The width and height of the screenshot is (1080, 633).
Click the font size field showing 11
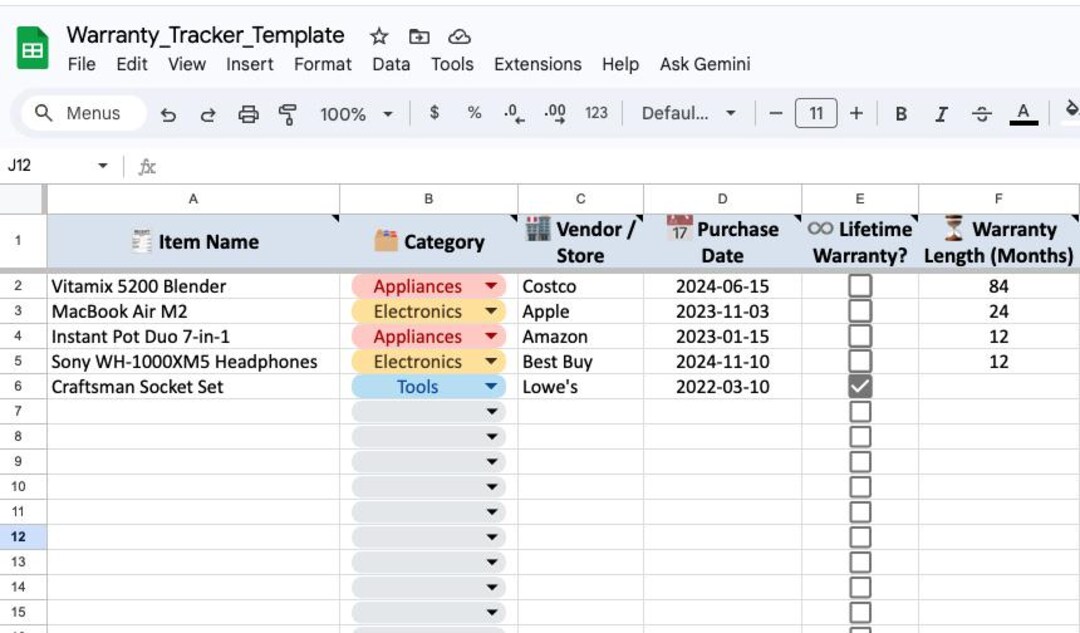point(816,113)
